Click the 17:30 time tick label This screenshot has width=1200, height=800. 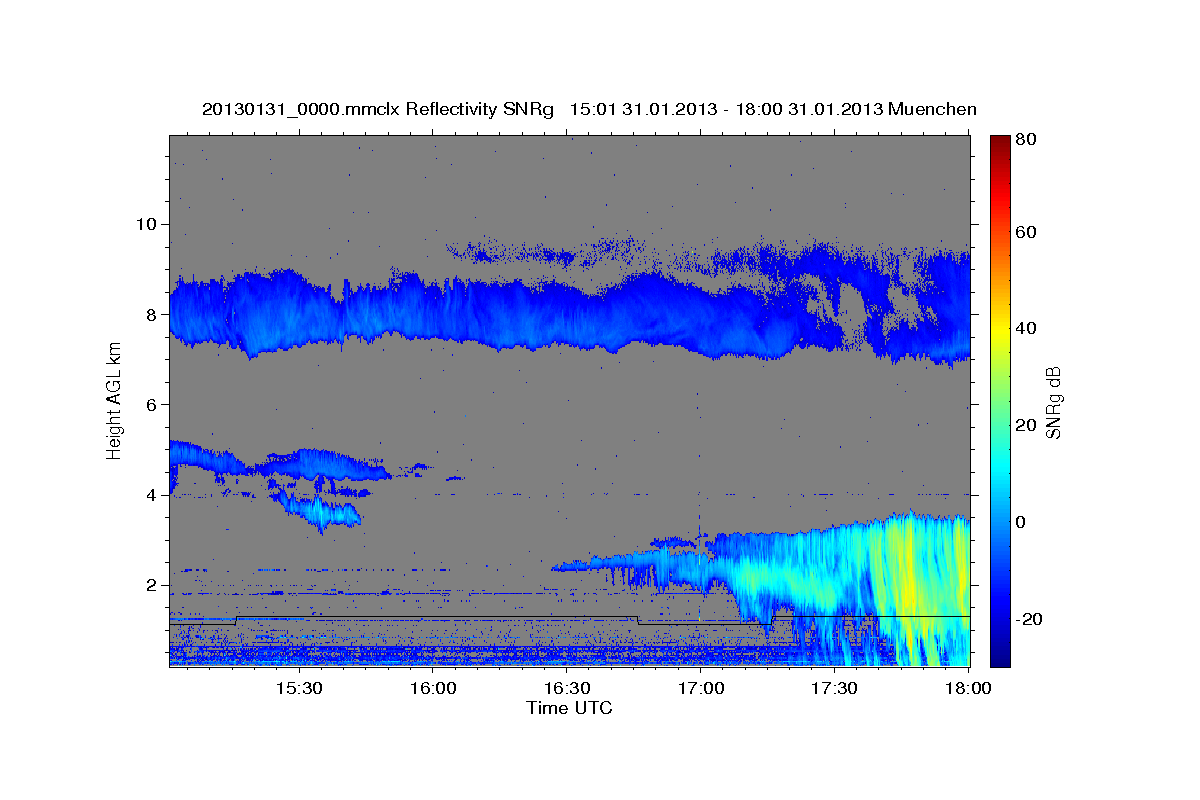(x=835, y=689)
